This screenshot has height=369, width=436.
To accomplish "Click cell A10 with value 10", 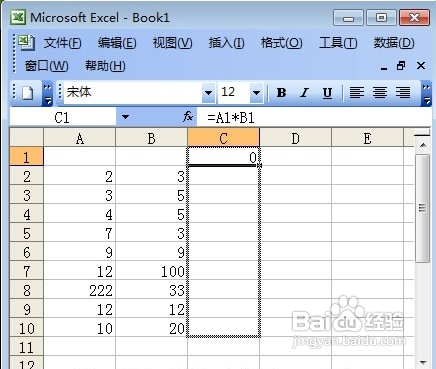I will tap(80, 328).
